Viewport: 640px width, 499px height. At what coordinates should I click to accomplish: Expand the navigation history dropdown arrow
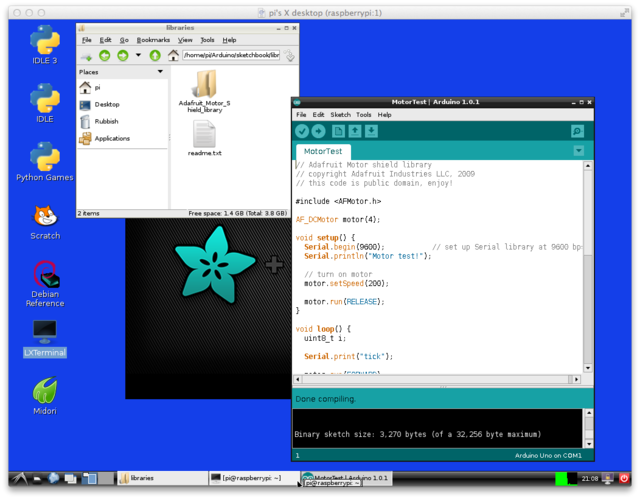point(139,55)
